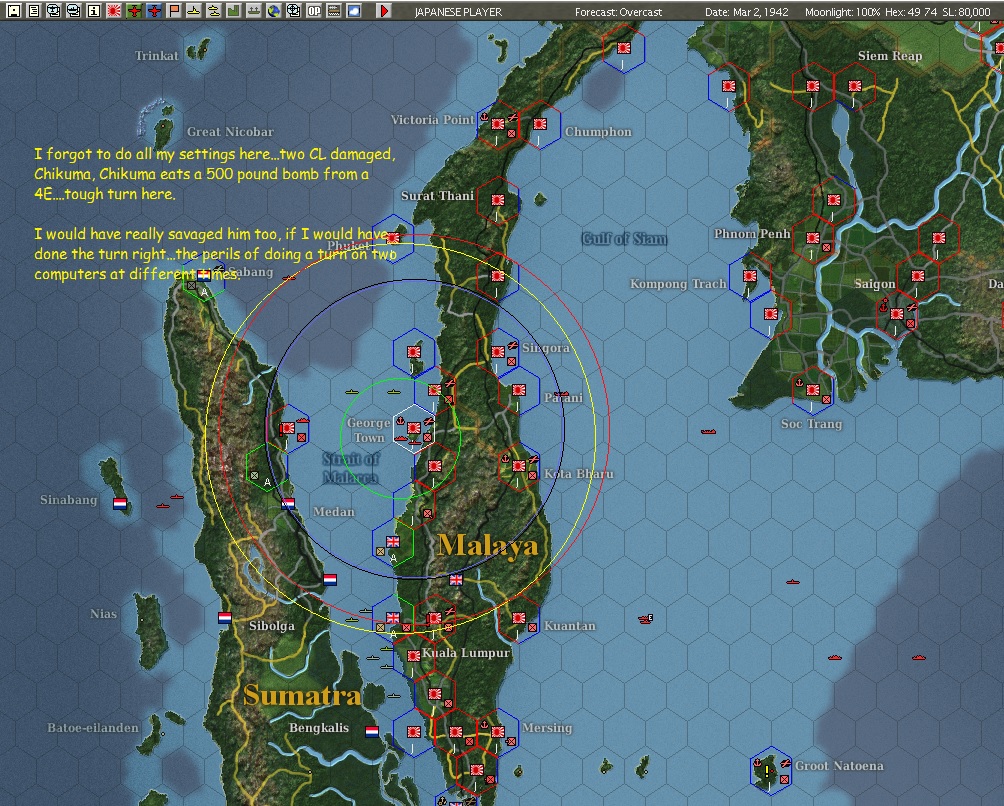
Task: Click the double yellow ships toolbar icon
Action: click(214, 10)
